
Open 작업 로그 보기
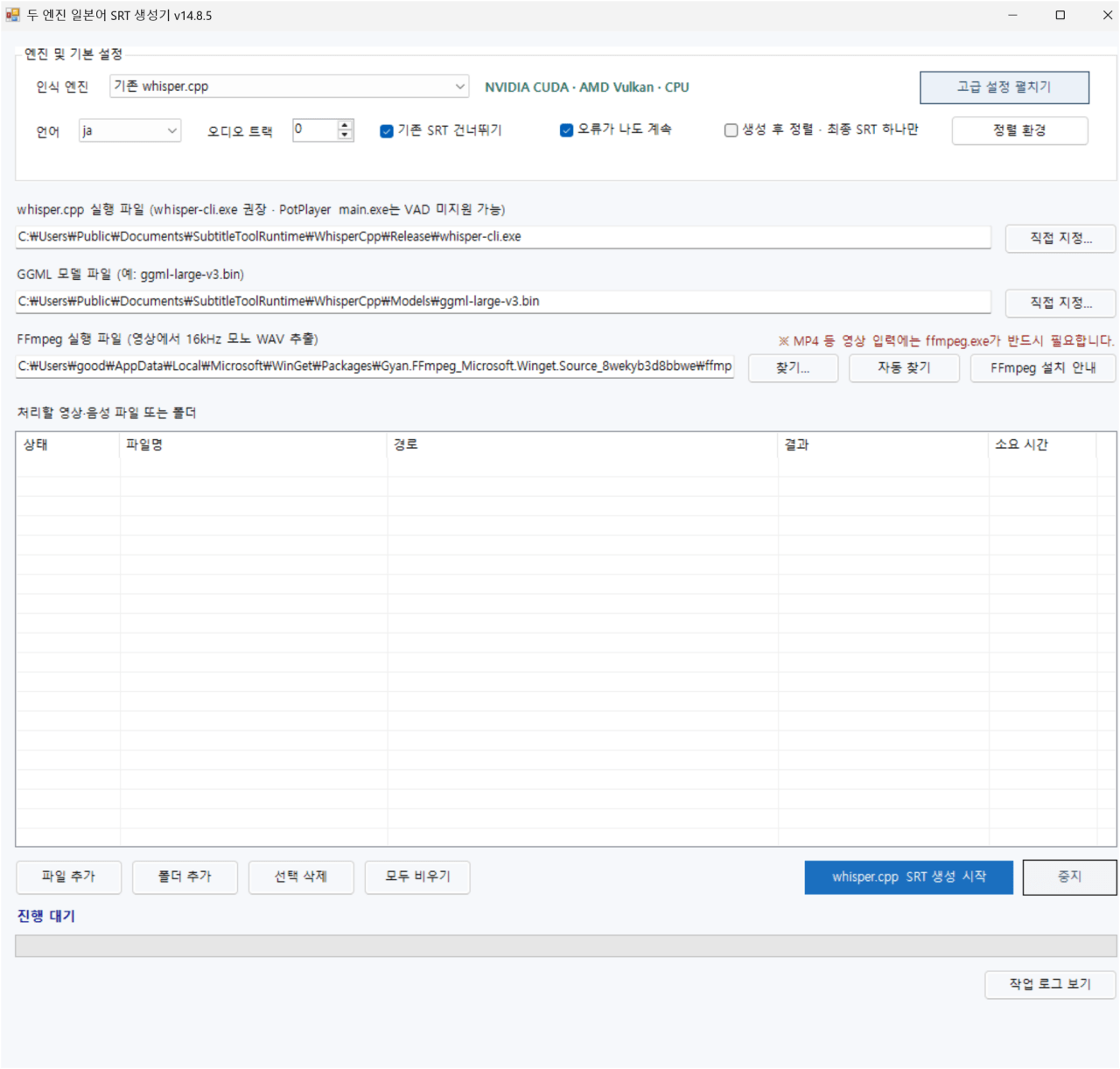click(x=1050, y=985)
